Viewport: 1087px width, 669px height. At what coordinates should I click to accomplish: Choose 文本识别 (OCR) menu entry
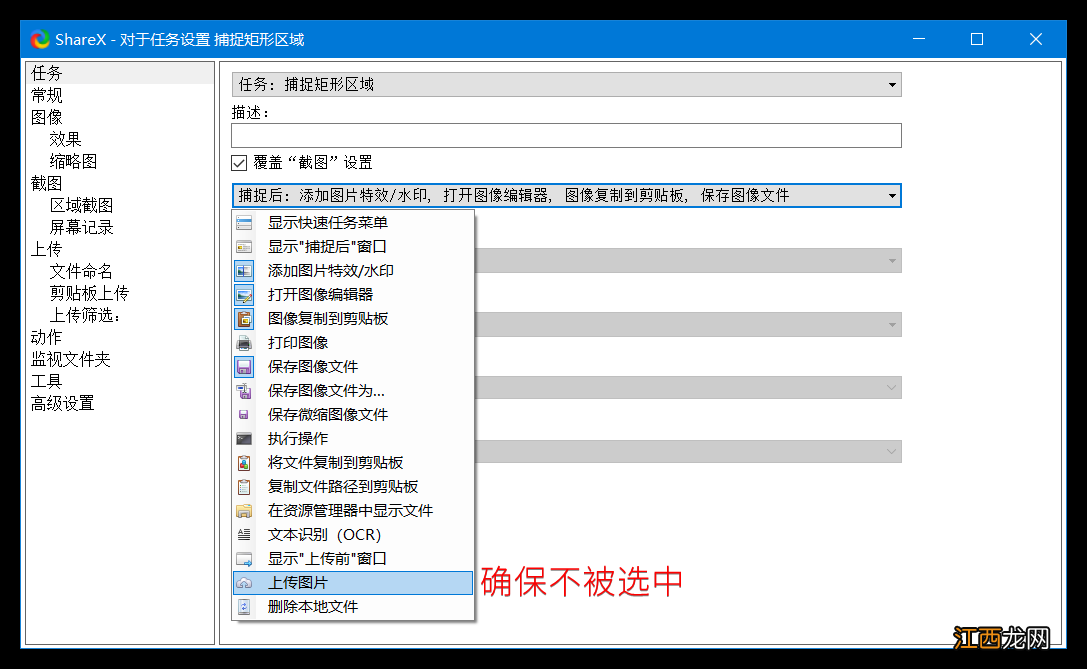tap(354, 535)
